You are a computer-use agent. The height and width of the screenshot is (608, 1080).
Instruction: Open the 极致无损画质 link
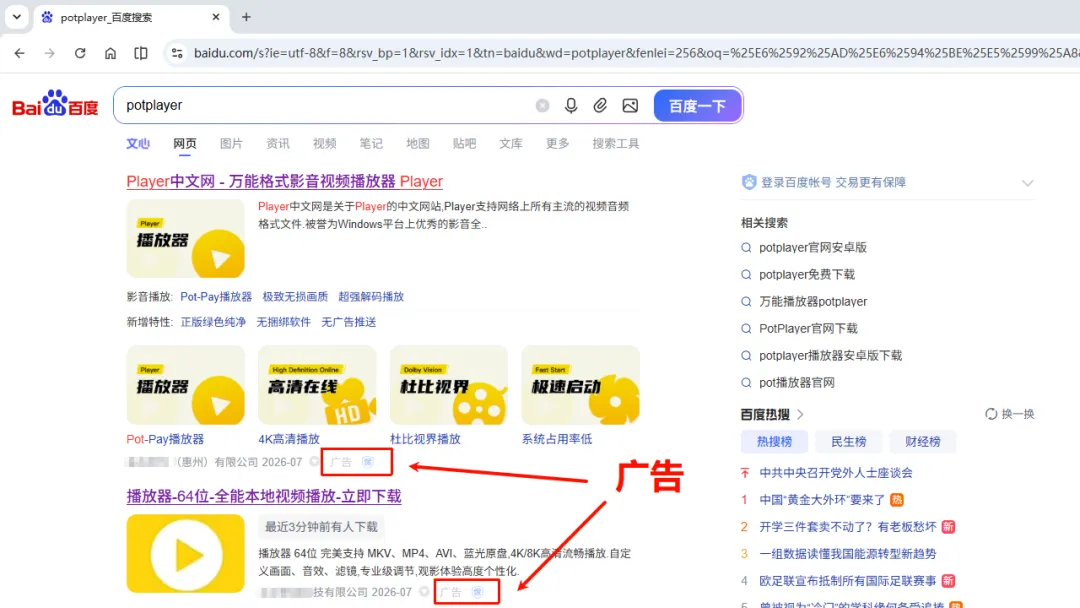[295, 297]
